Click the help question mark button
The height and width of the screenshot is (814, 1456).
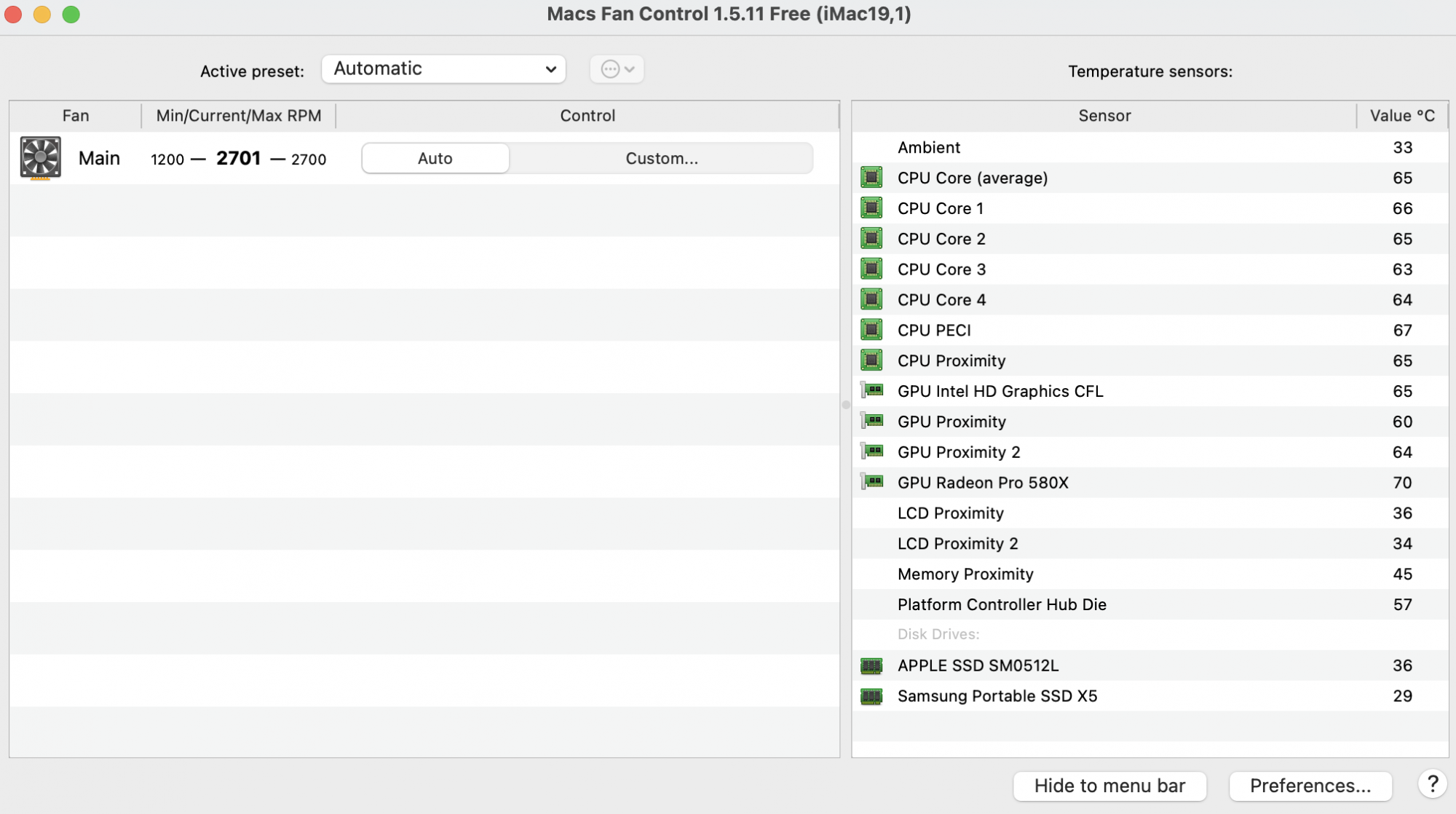[x=1432, y=784]
